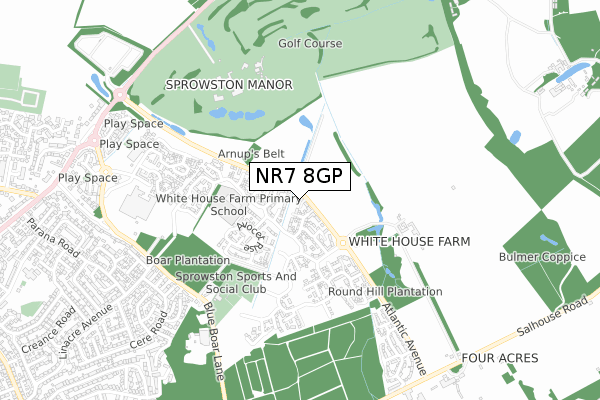Select the FOUR ACRES label
The height and width of the screenshot is (400, 600).
tap(500, 358)
